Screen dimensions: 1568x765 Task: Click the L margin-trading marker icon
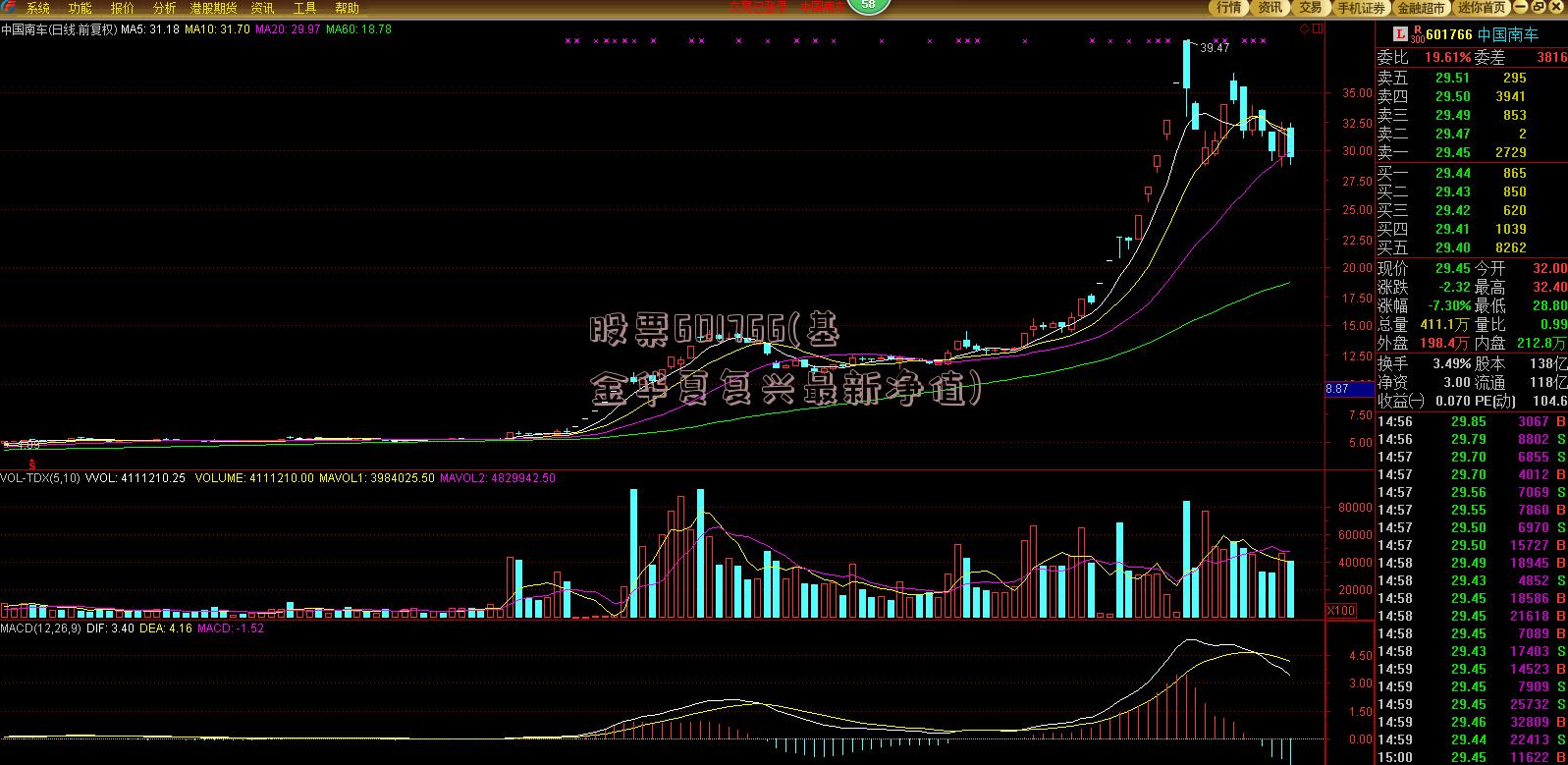(1401, 33)
